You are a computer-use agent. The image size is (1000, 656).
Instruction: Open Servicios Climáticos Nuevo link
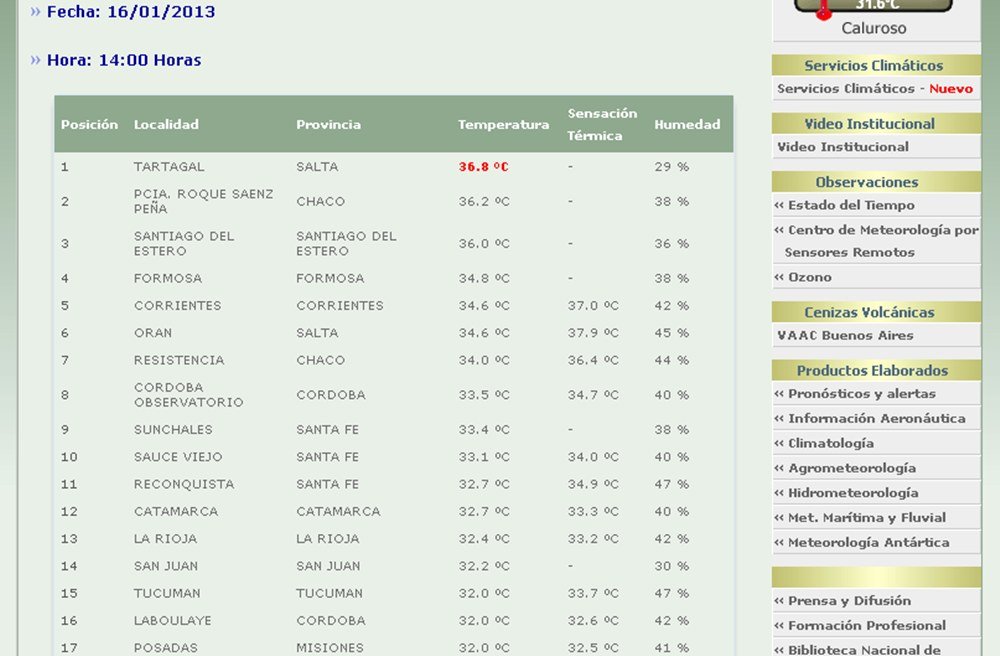point(874,89)
